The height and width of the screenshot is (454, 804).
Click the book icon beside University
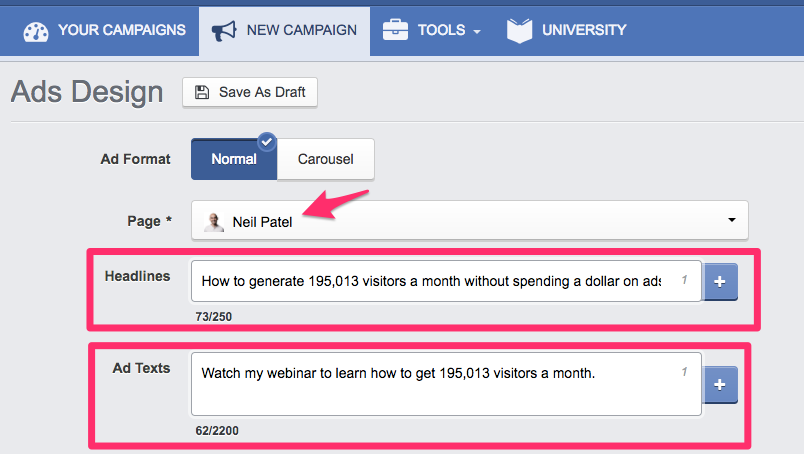[519, 30]
